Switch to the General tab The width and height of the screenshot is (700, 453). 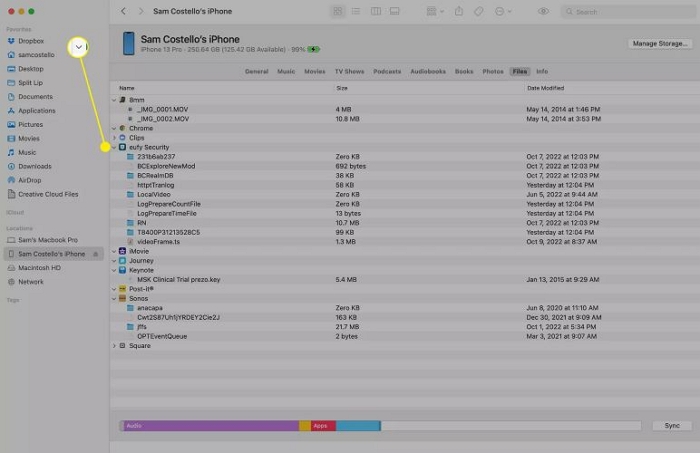(x=256, y=72)
